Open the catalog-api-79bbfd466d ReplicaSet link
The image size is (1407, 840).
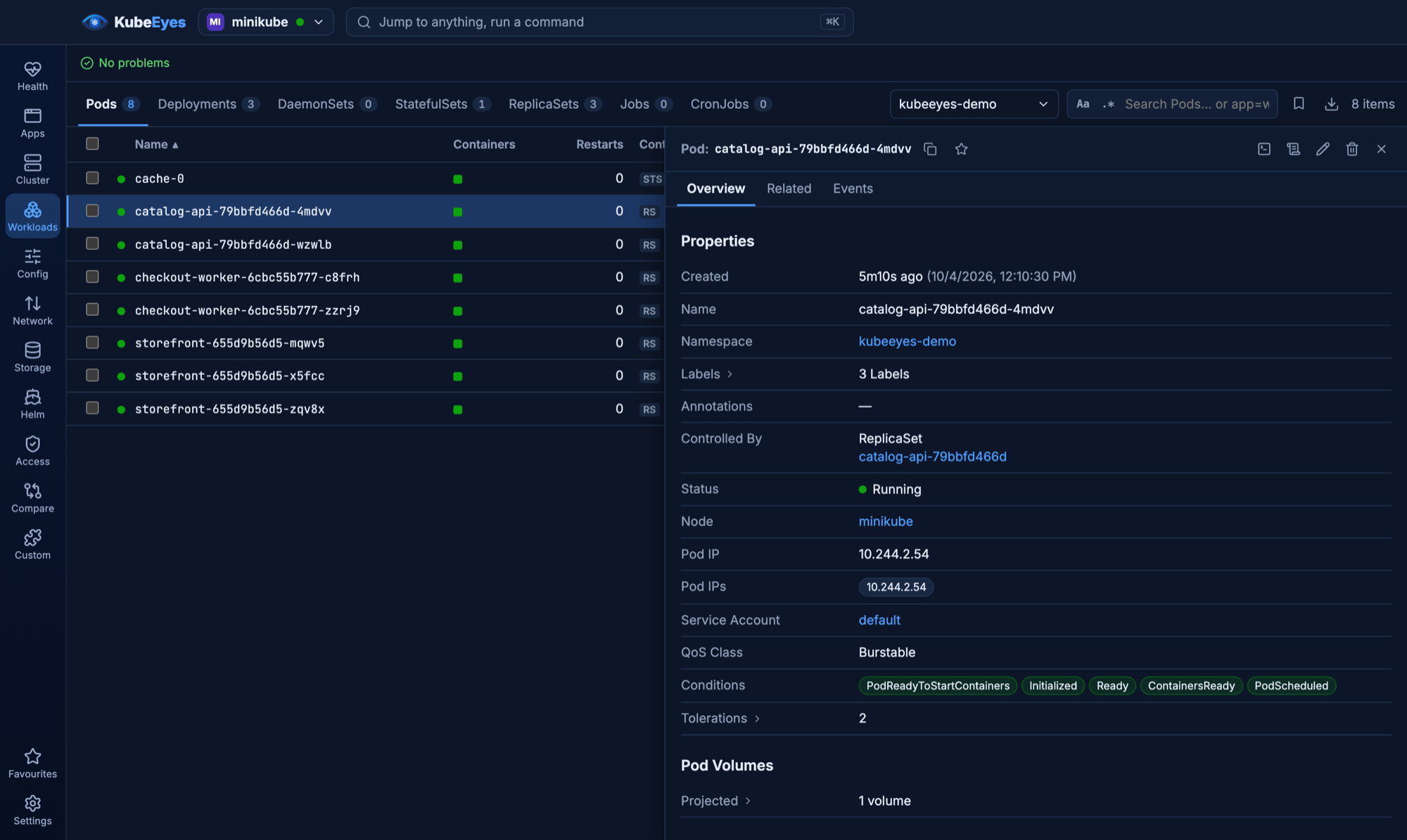pyautogui.click(x=932, y=457)
